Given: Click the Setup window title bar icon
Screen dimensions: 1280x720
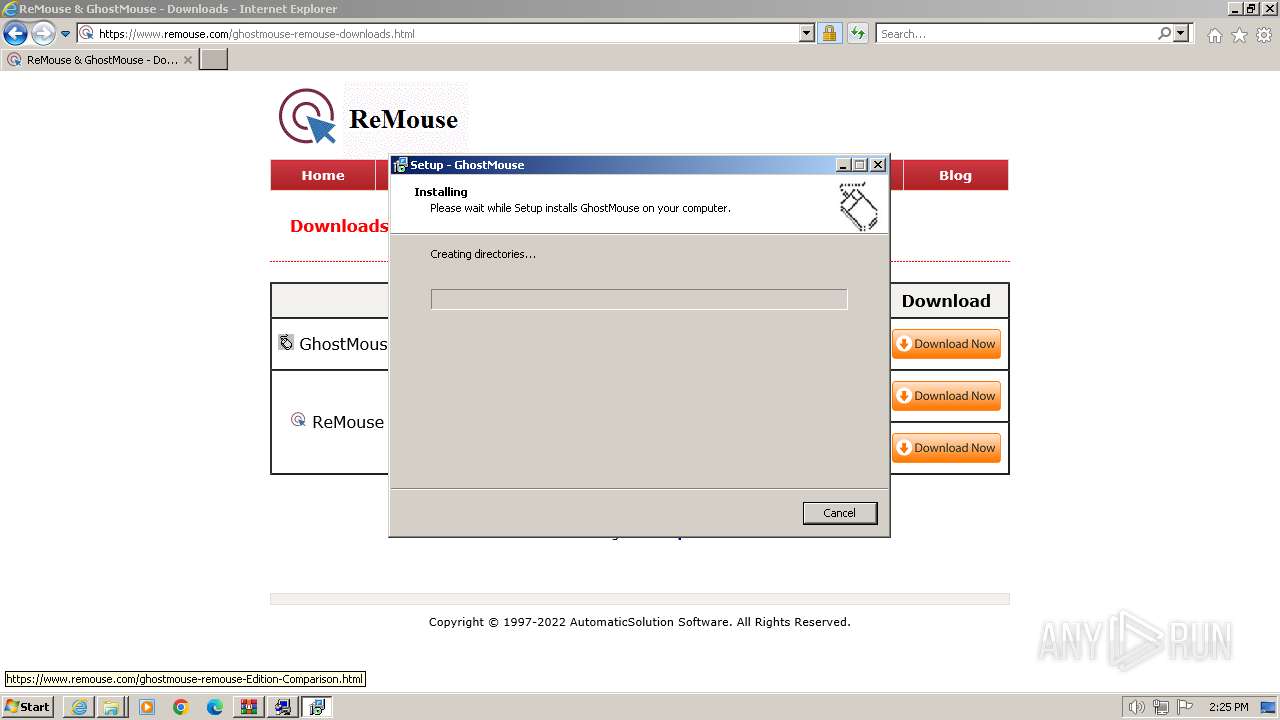Looking at the screenshot, I should tap(400, 165).
